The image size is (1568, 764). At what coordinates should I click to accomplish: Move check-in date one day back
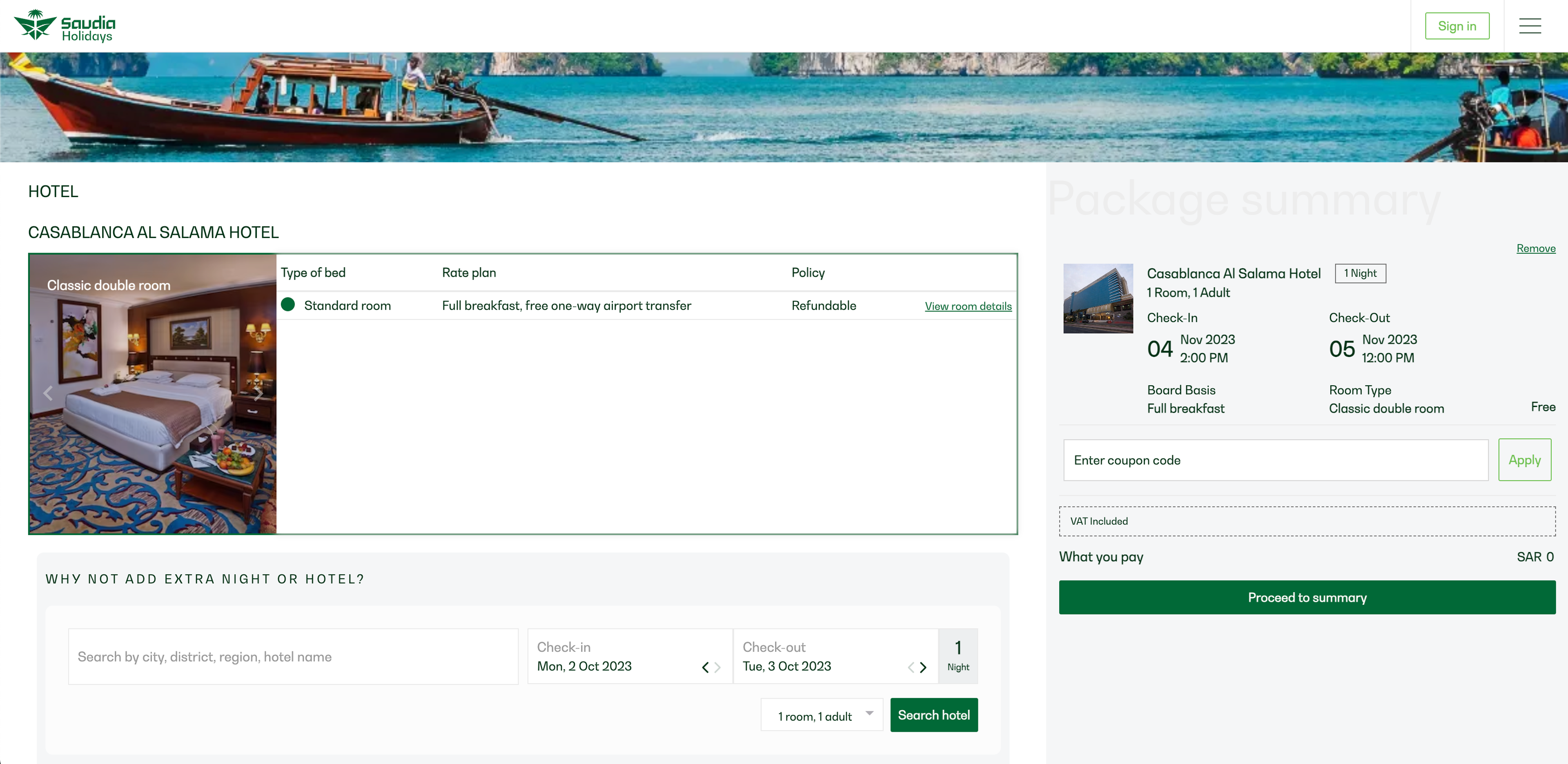click(x=705, y=667)
